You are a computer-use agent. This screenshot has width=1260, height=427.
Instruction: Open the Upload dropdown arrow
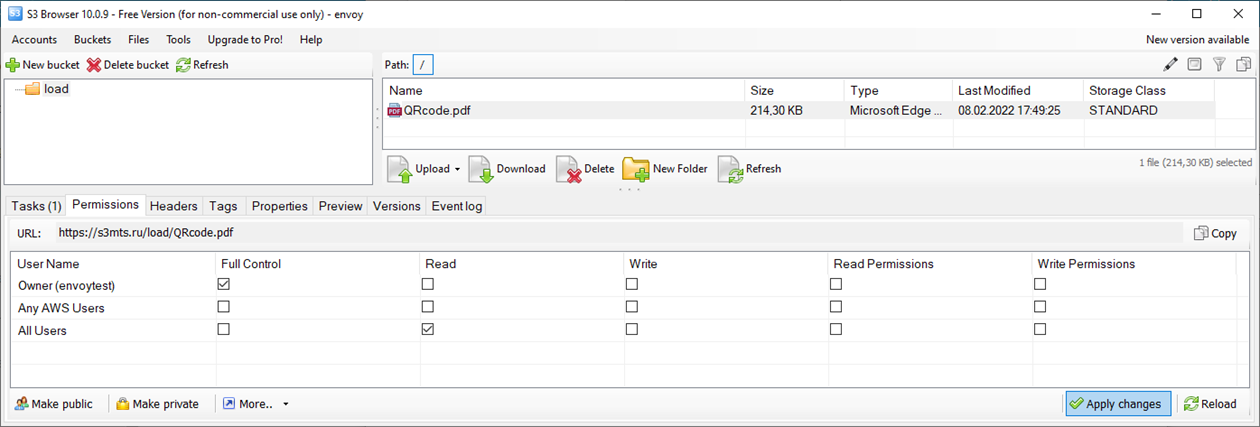pos(457,170)
